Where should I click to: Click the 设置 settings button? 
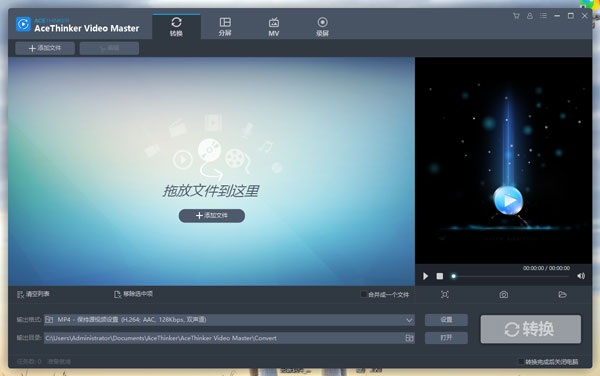tap(446, 320)
